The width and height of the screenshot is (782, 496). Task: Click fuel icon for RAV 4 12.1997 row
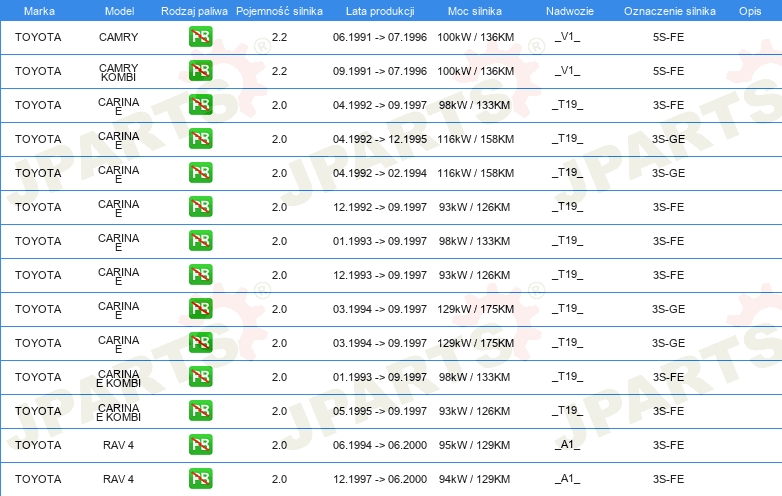pos(200,479)
